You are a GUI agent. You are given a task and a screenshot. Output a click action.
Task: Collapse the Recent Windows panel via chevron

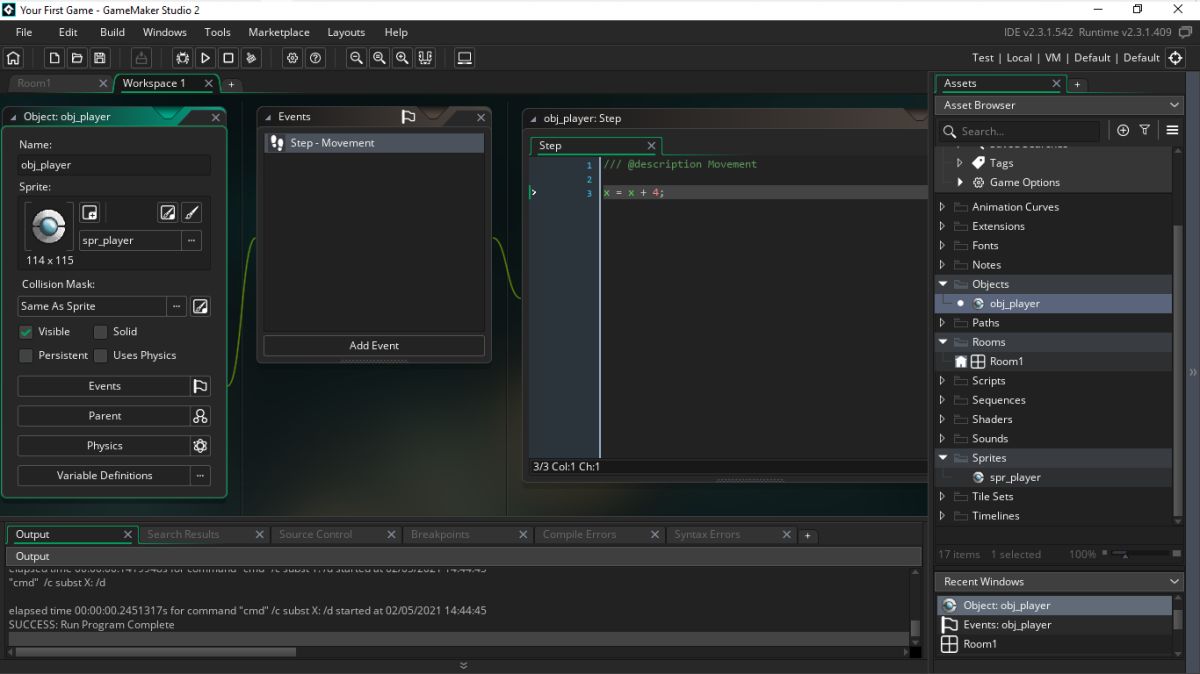[1174, 581]
